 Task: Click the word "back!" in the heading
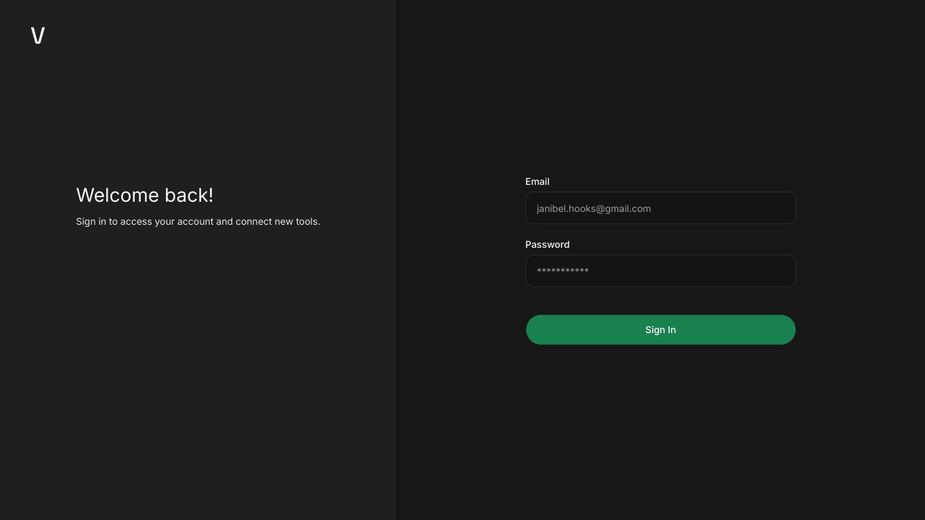[x=189, y=195]
